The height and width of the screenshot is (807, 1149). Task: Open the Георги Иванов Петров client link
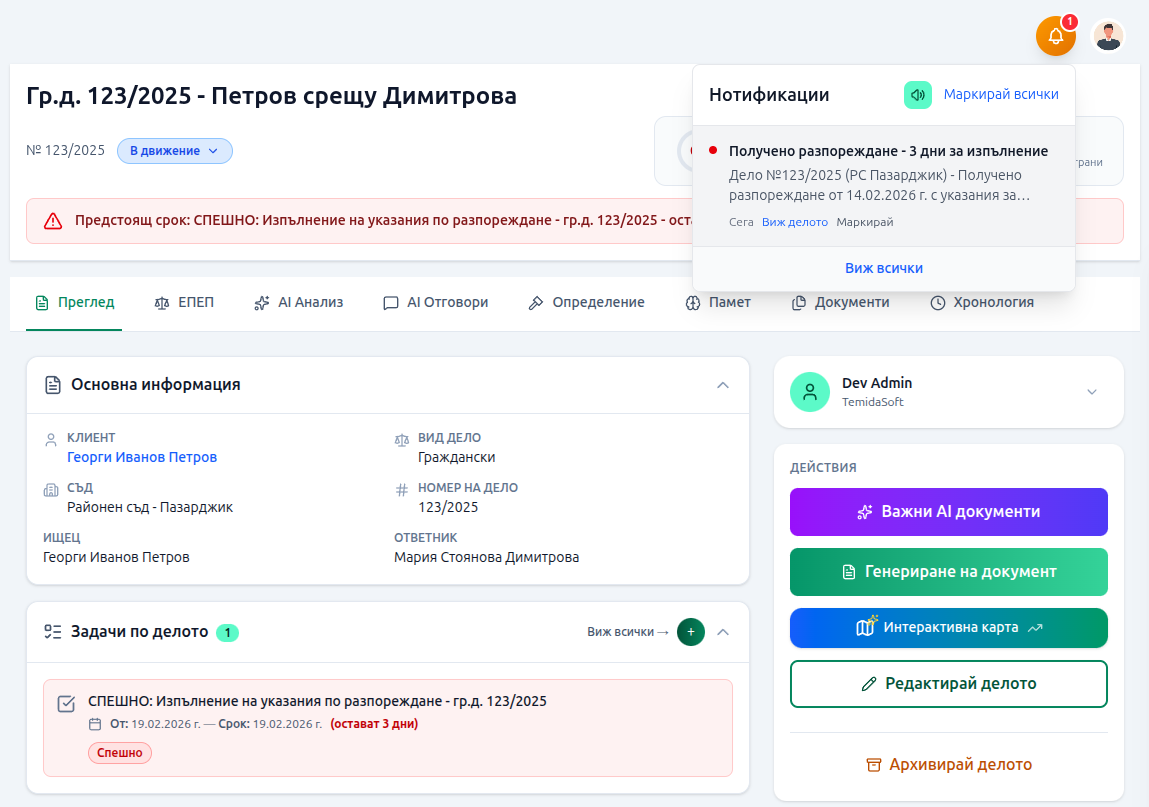142,456
